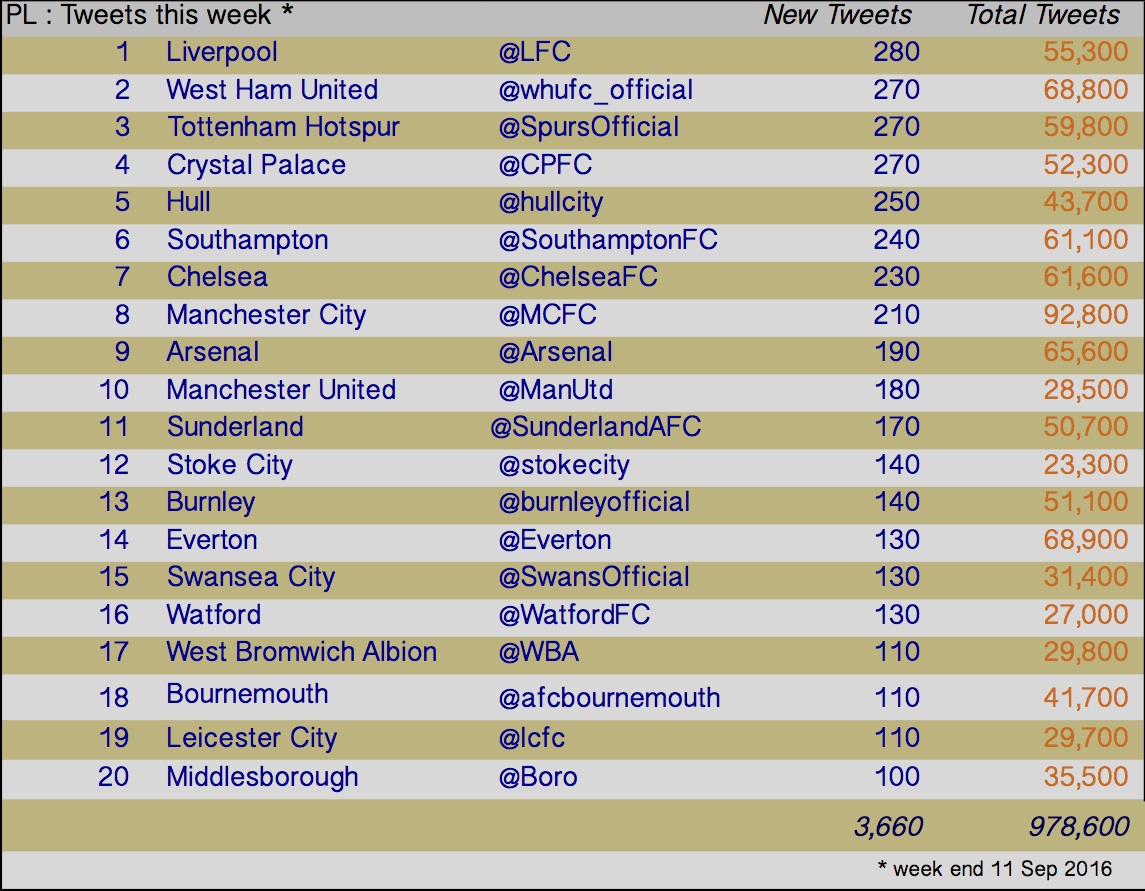Select the @SunderlandAFC handle
1145x891 pixels.
tap(595, 427)
